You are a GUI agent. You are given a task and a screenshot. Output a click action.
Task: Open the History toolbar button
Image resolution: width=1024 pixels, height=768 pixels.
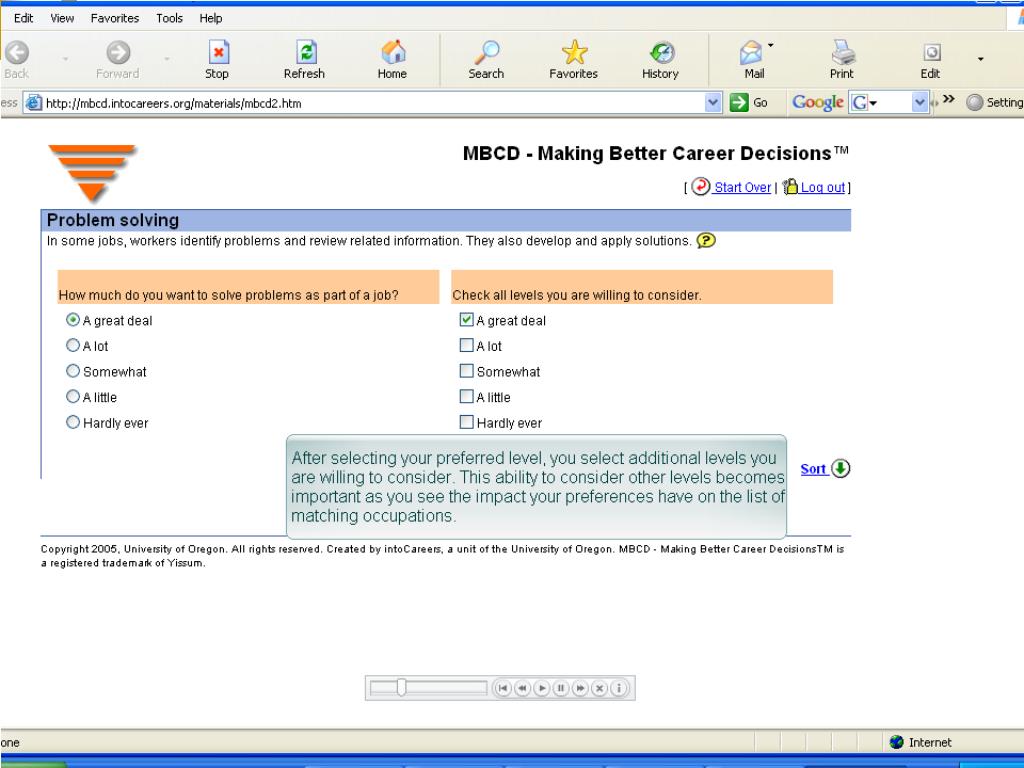coord(661,59)
